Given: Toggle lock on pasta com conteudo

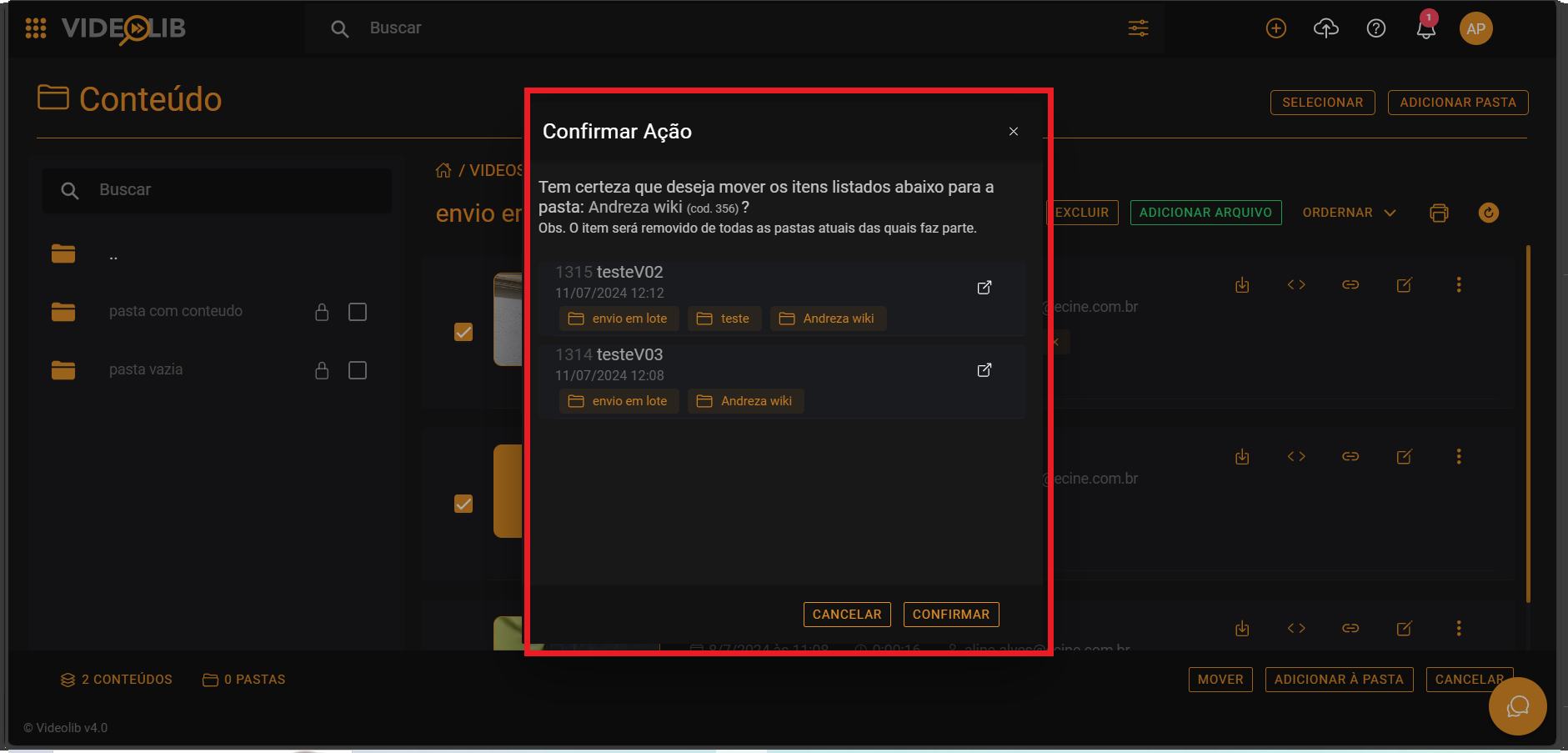Looking at the screenshot, I should click(322, 312).
